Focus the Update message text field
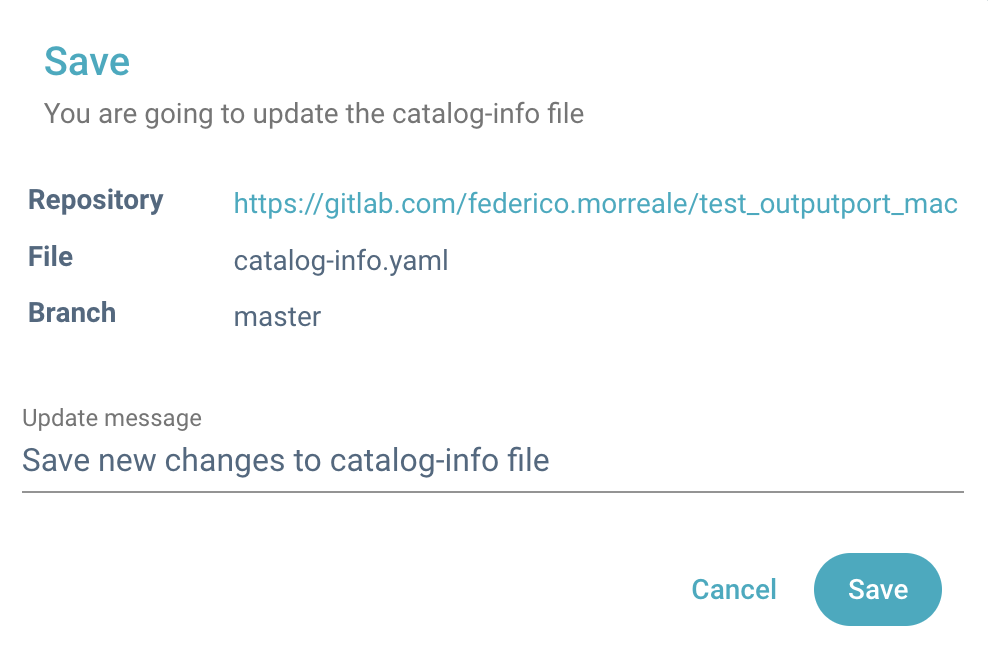 (x=492, y=461)
